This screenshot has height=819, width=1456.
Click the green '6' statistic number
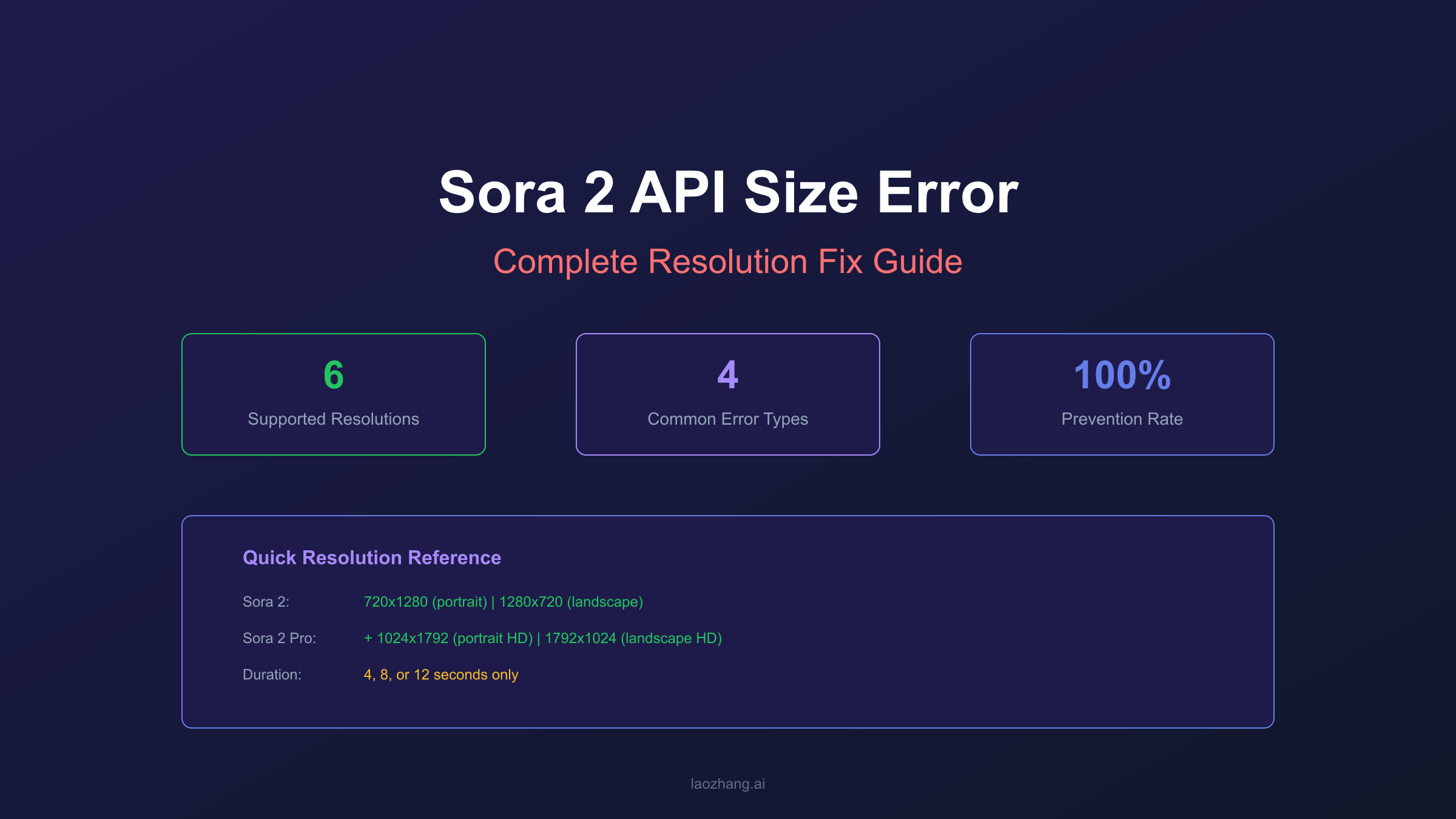click(332, 375)
